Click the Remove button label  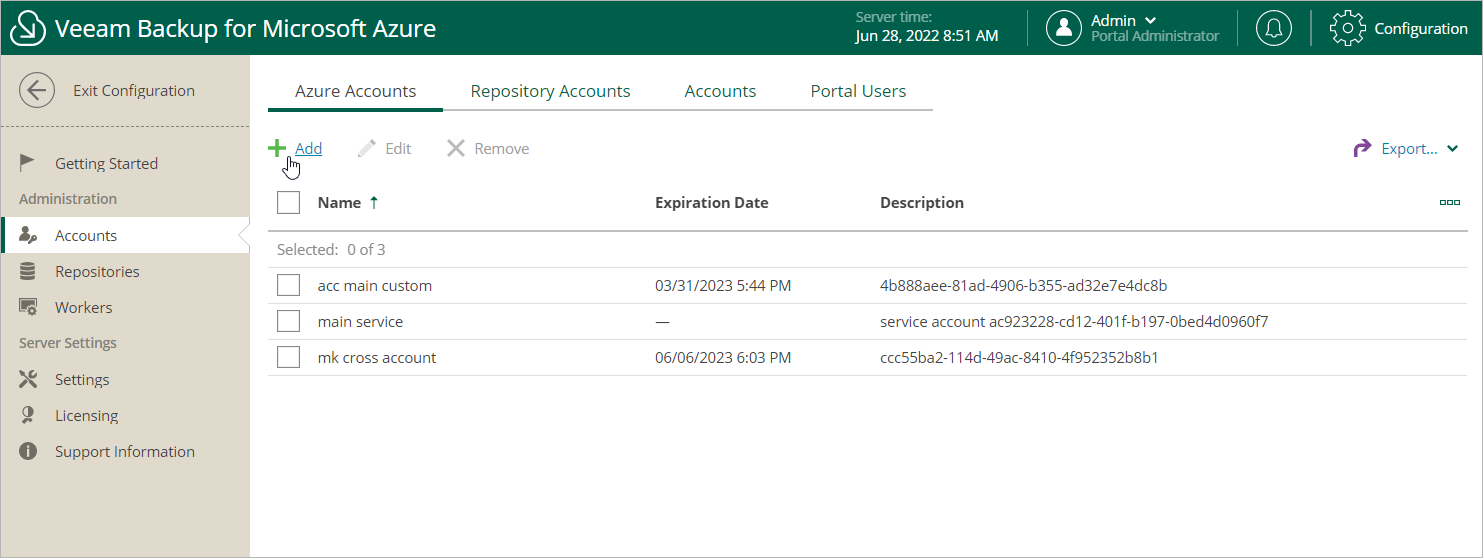(x=501, y=149)
